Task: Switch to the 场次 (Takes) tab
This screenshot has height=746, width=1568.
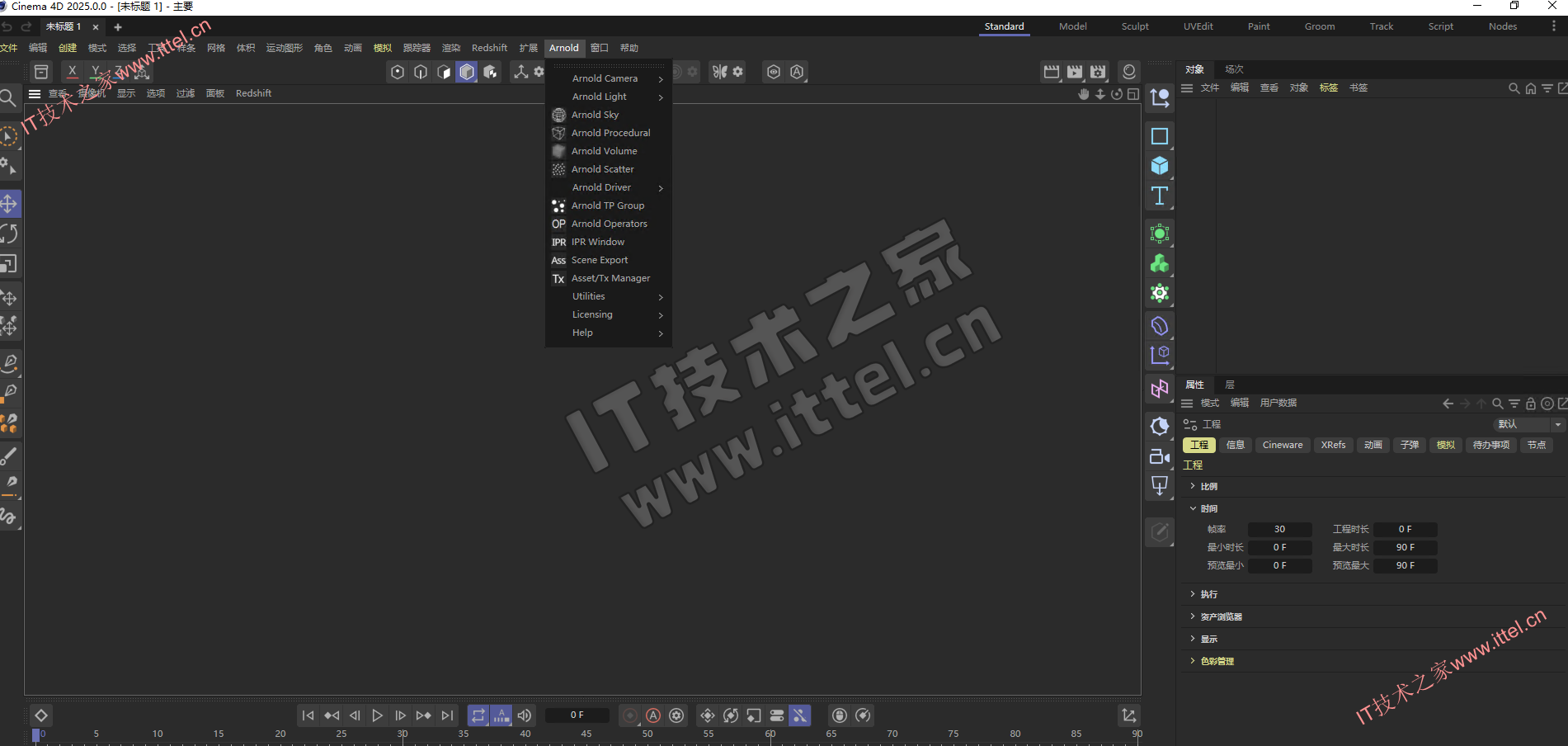Action: [x=1234, y=69]
